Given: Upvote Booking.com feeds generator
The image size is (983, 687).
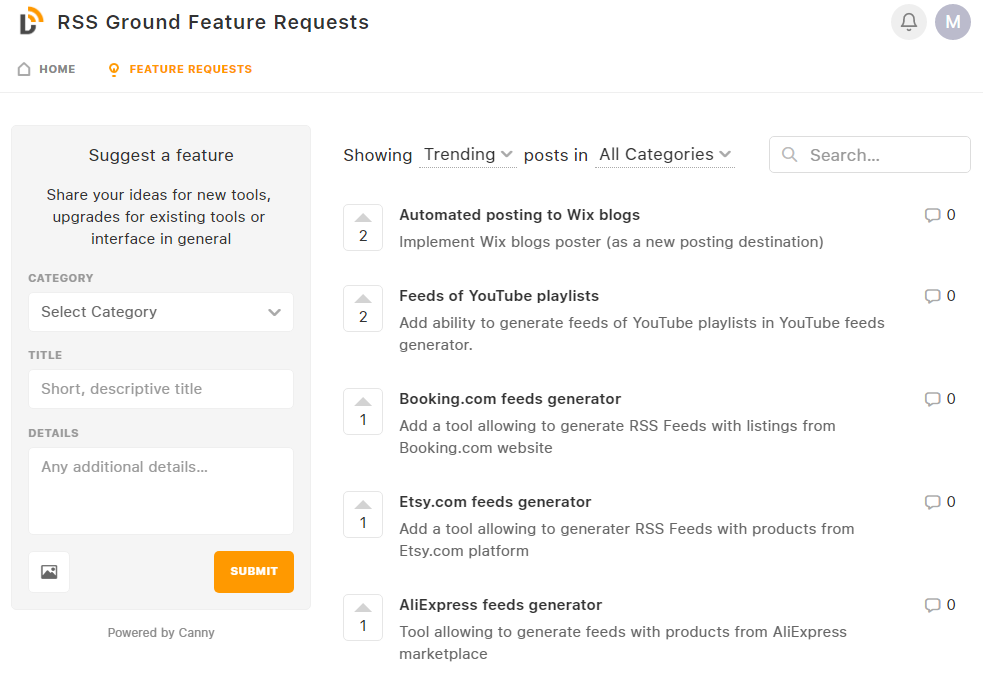Looking at the screenshot, I should point(363,411).
